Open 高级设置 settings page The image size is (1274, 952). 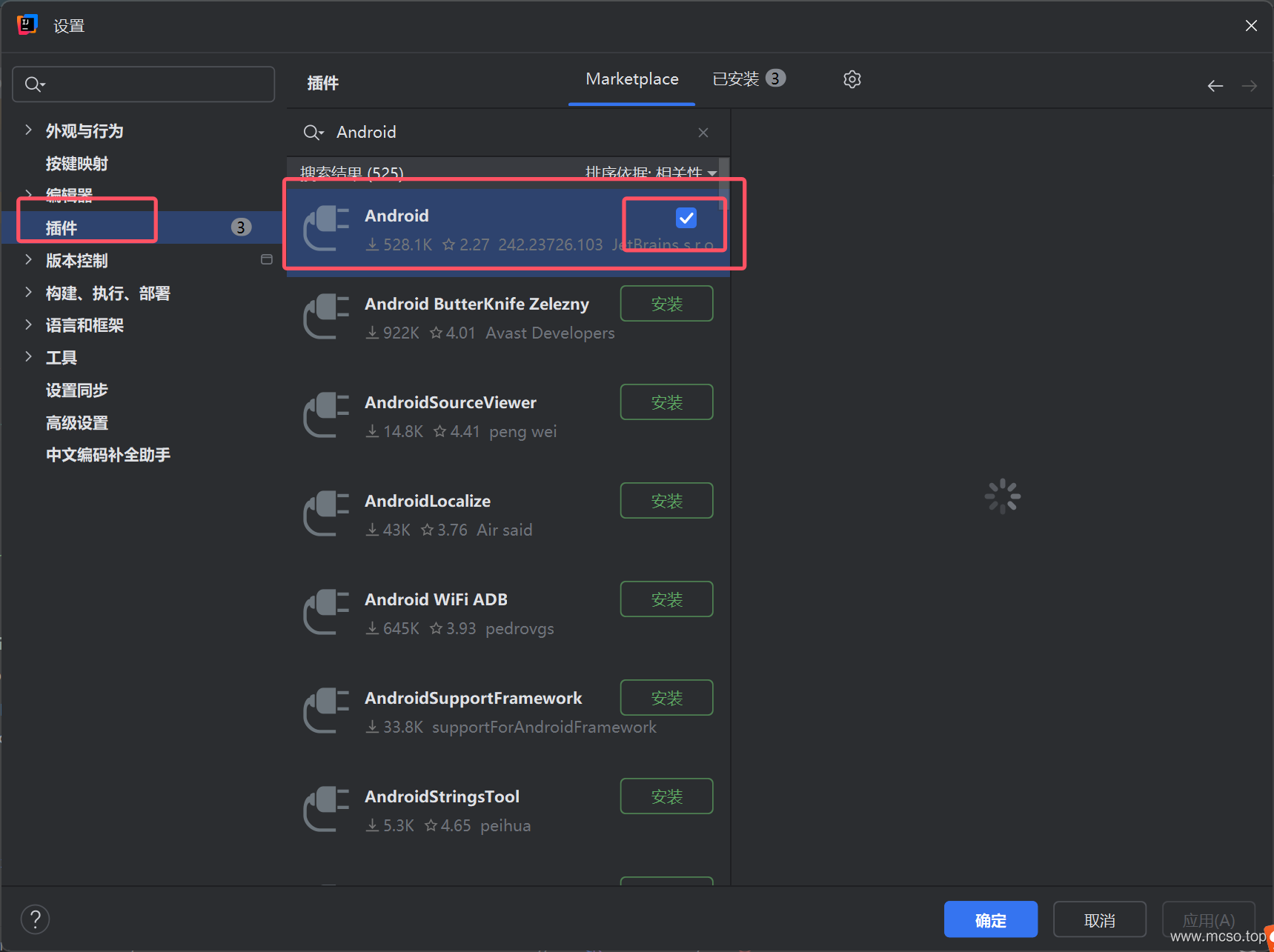coord(77,422)
